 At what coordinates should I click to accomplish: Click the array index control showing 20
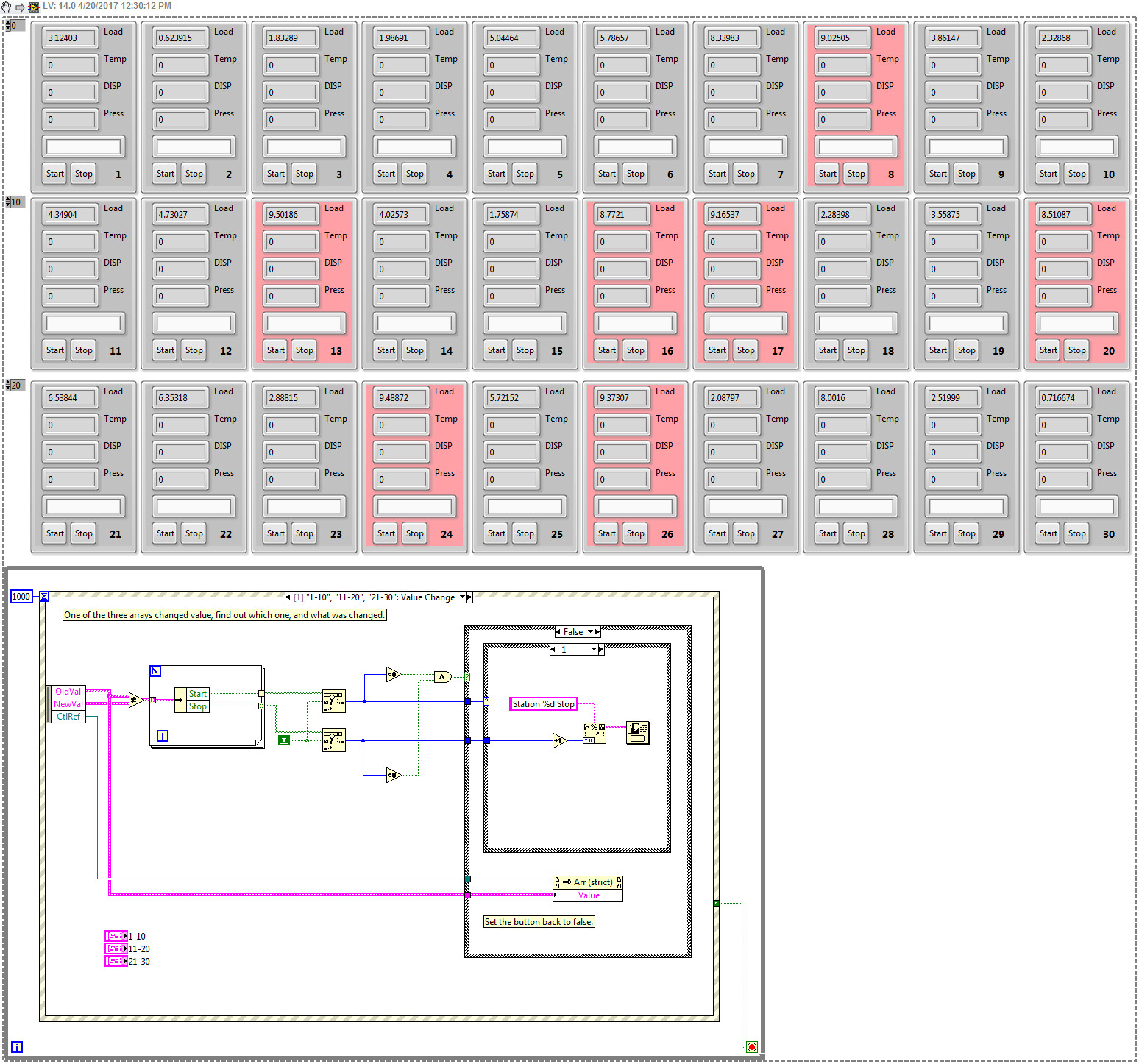click(15, 385)
